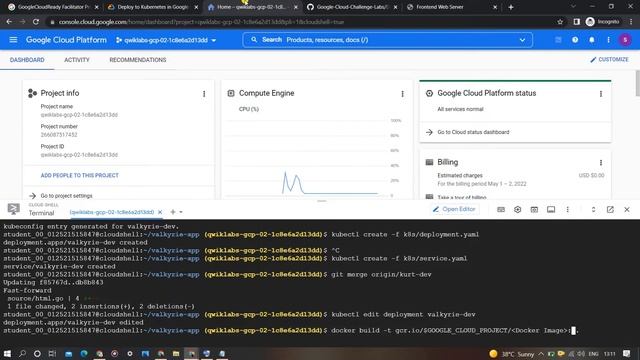Viewport: 640px width, 360px height.
Task: Open the project selector qwiklabs-gcp-02 dropdown
Action: click(x=166, y=40)
